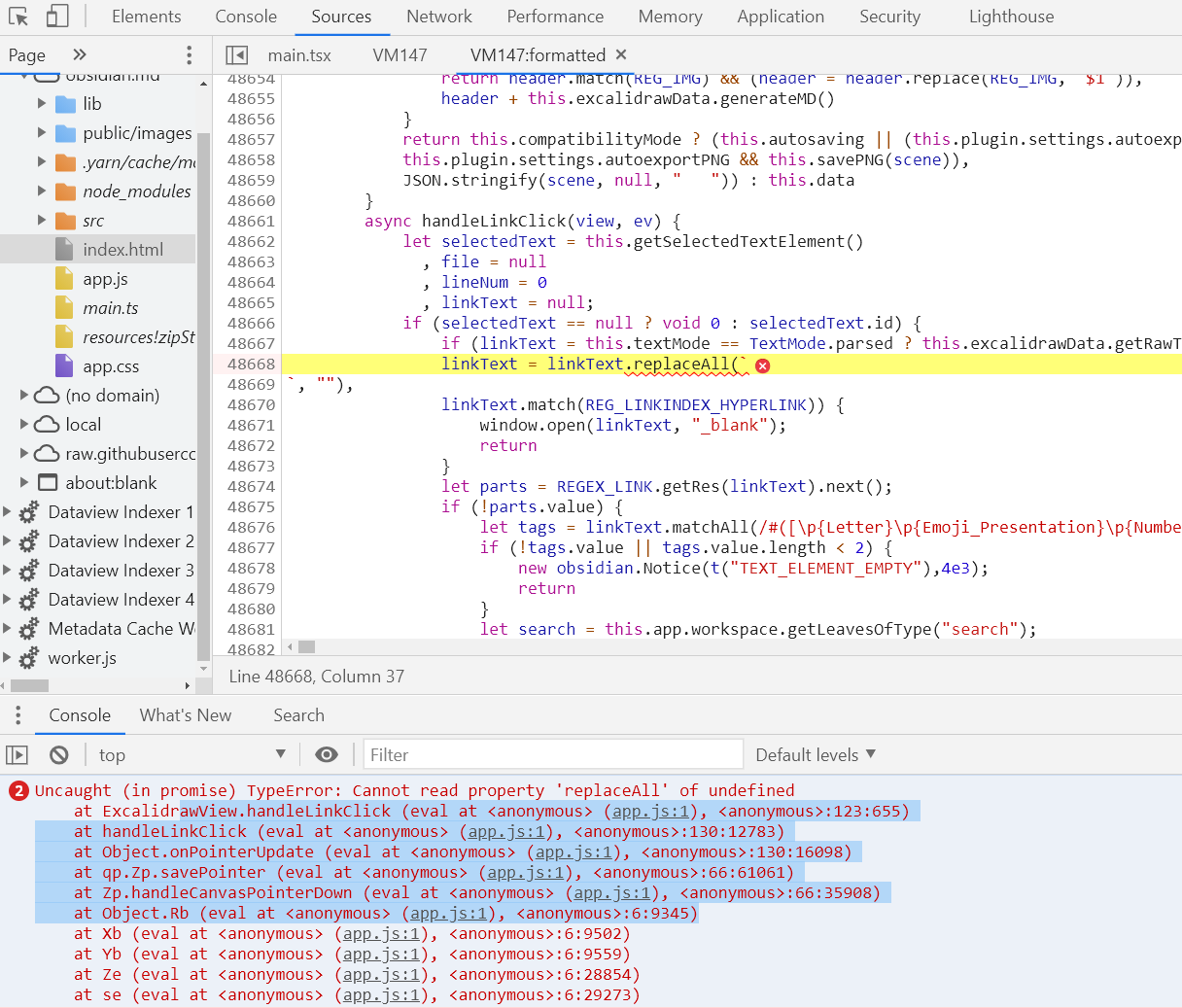Toggle the device toolbar icon
The image size is (1182, 1008).
coord(57,17)
